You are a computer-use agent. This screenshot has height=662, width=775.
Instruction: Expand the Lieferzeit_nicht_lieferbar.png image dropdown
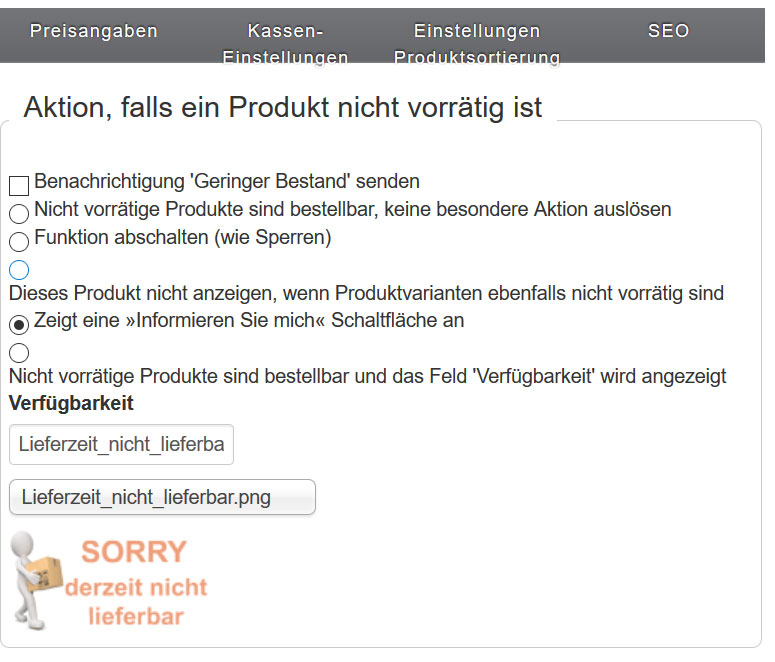click(162, 497)
